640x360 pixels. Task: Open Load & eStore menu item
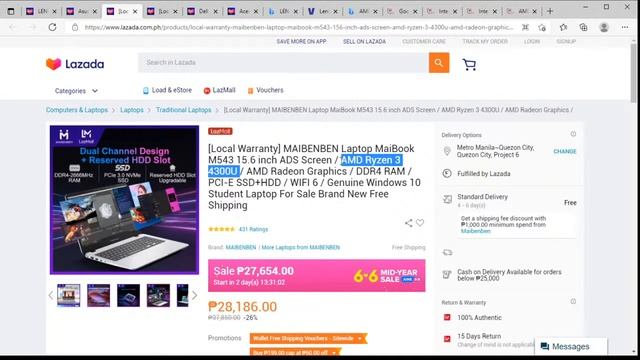pos(167,90)
